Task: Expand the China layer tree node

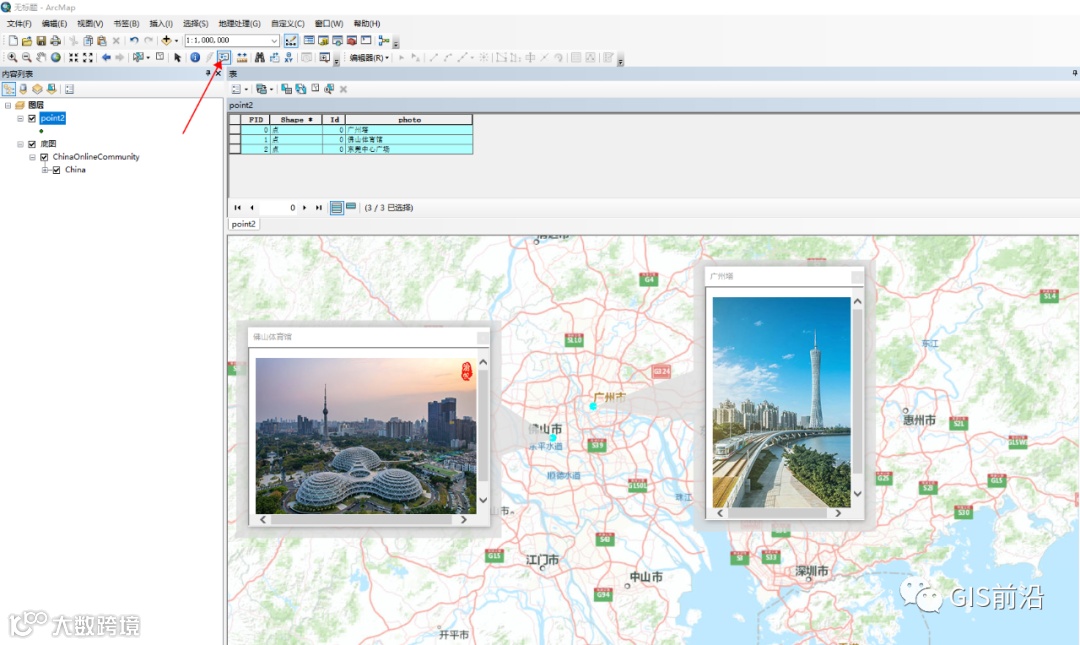Action: click(44, 170)
